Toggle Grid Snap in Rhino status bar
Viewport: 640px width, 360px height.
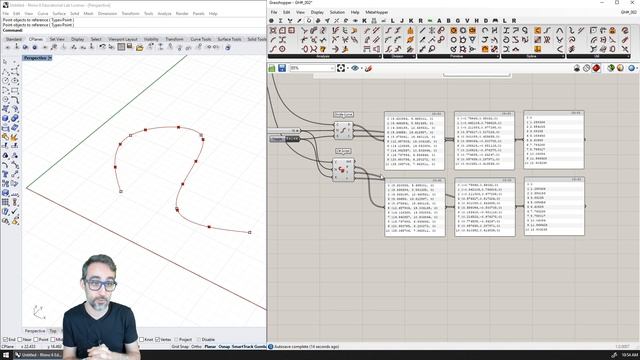[x=180, y=347]
